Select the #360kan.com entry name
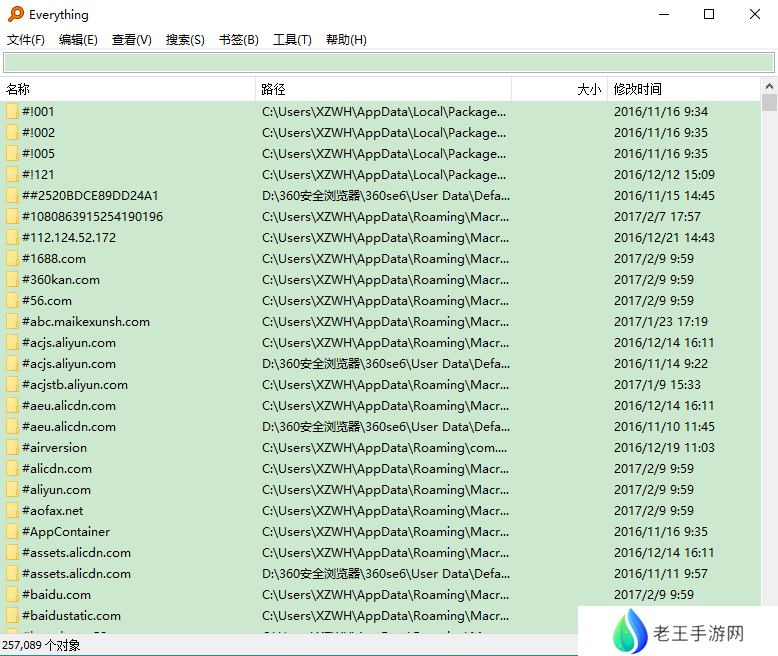 (61, 280)
